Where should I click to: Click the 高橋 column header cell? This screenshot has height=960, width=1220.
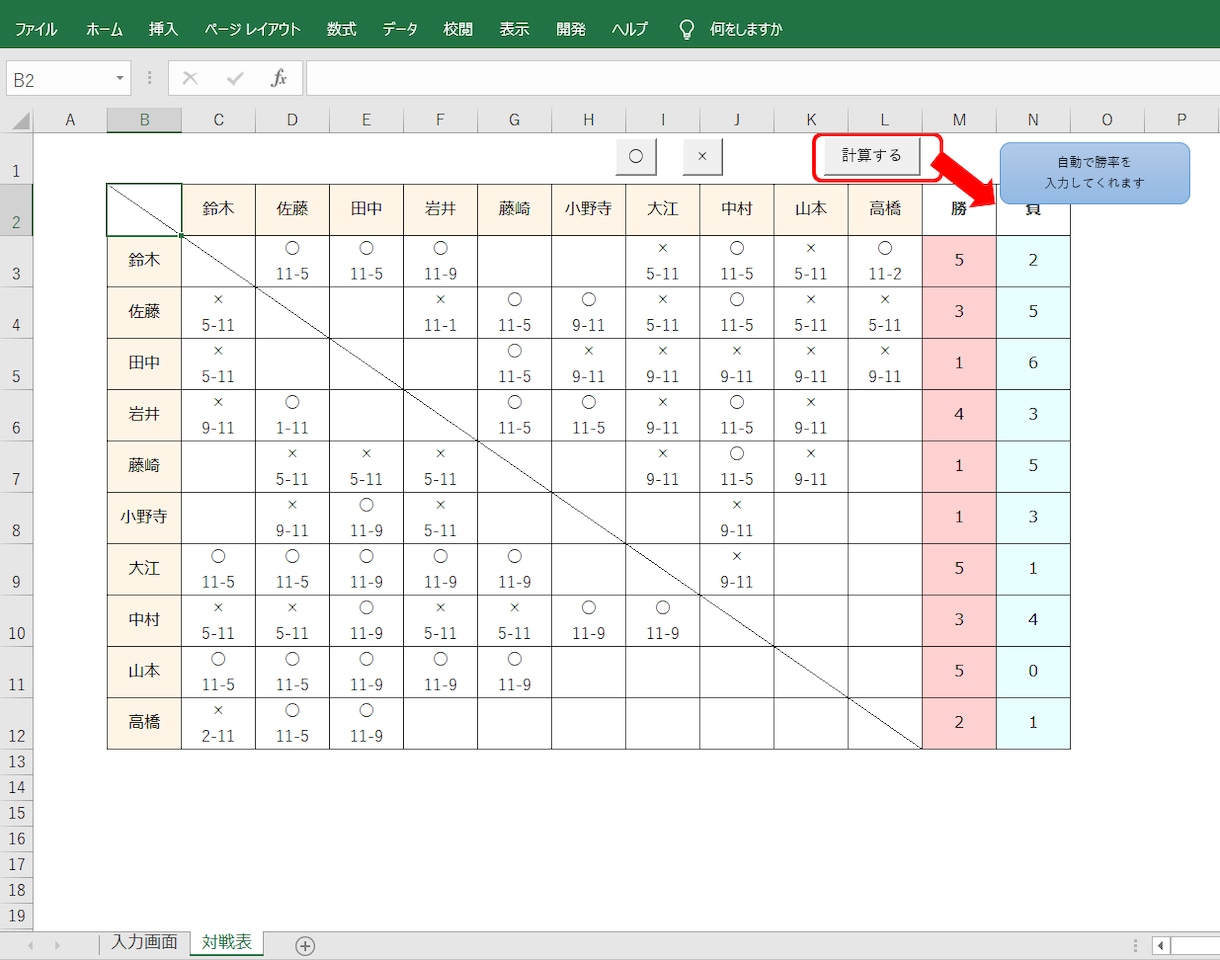[885, 209]
